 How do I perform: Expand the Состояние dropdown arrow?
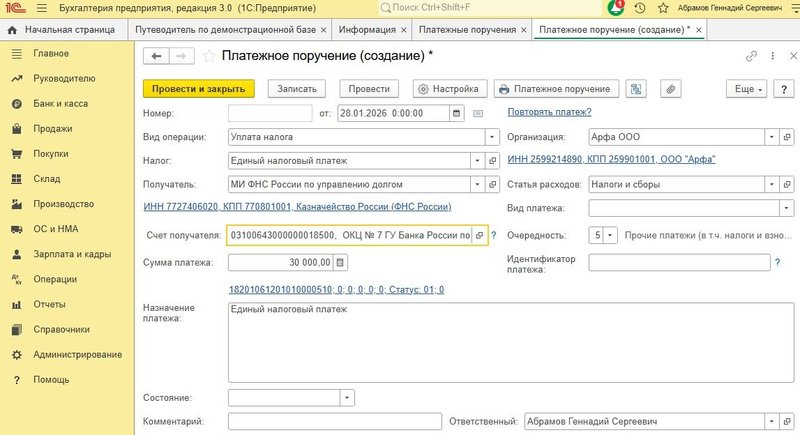click(347, 398)
